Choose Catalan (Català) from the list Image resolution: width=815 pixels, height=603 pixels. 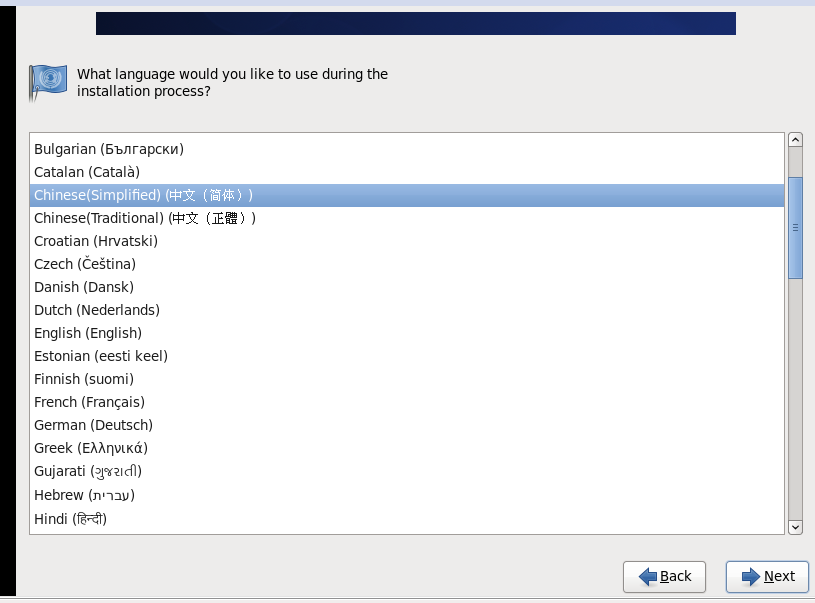pos(406,172)
